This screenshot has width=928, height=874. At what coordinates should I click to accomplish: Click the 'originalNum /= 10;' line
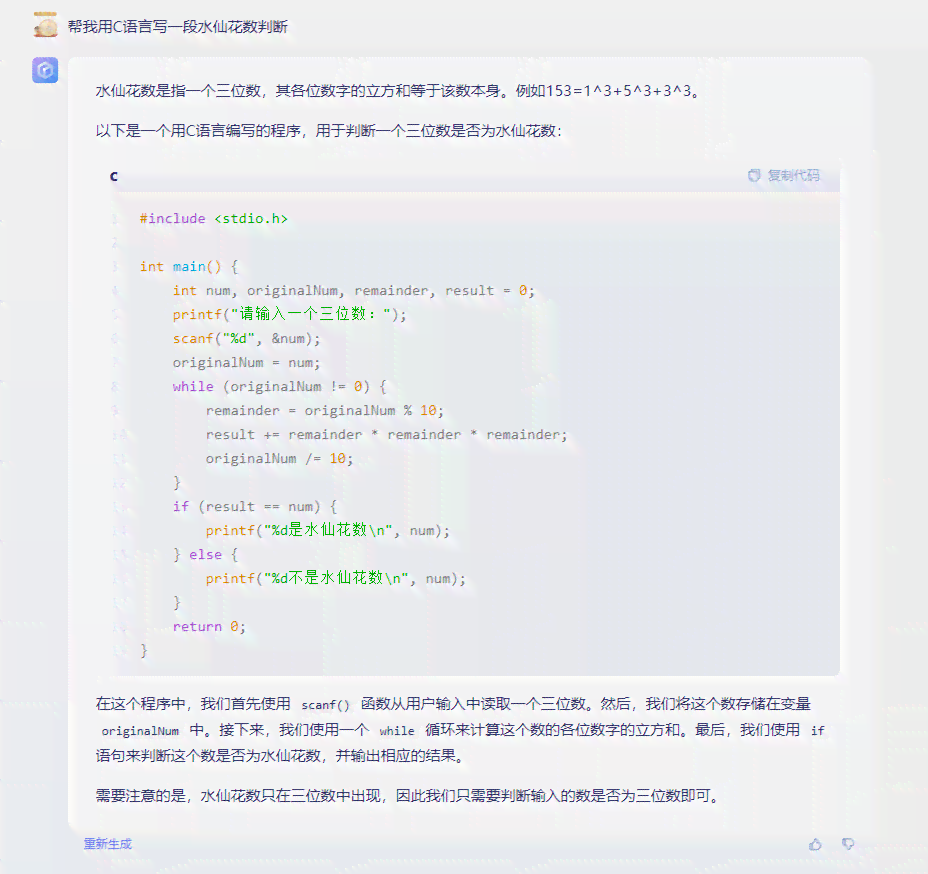pyautogui.click(x=279, y=459)
